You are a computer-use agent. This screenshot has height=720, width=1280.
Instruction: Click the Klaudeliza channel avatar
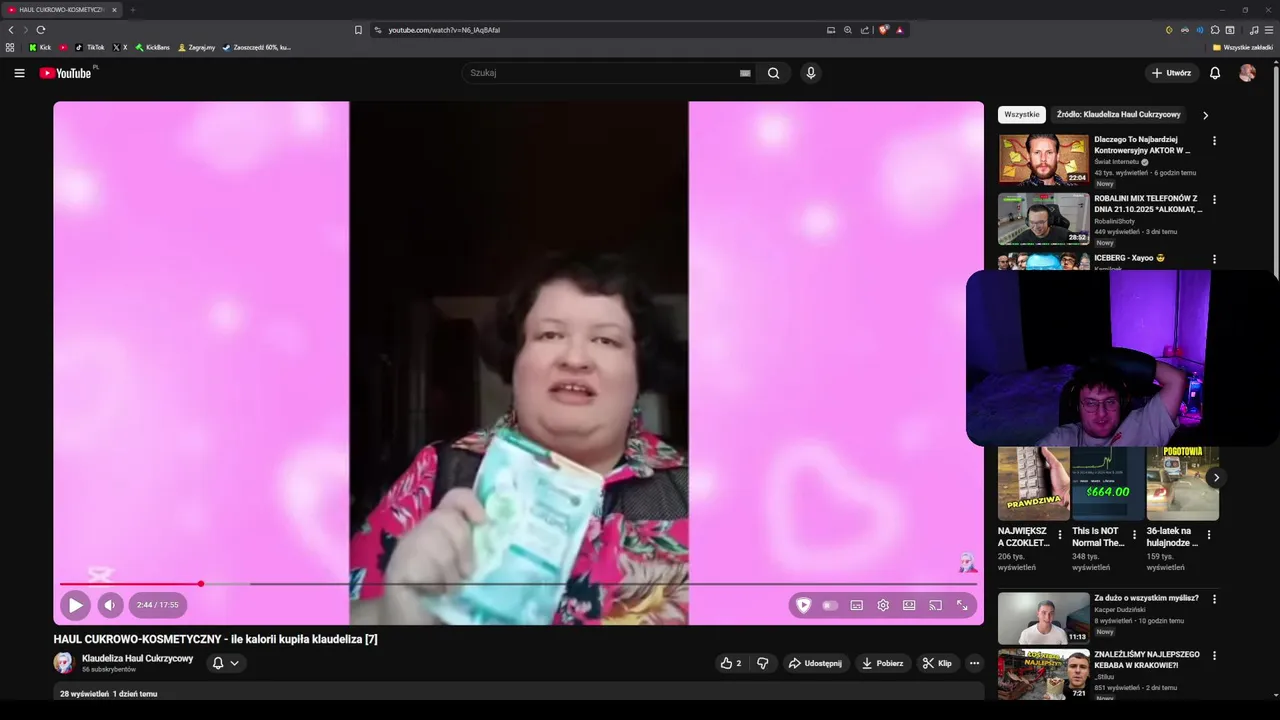coord(64,663)
